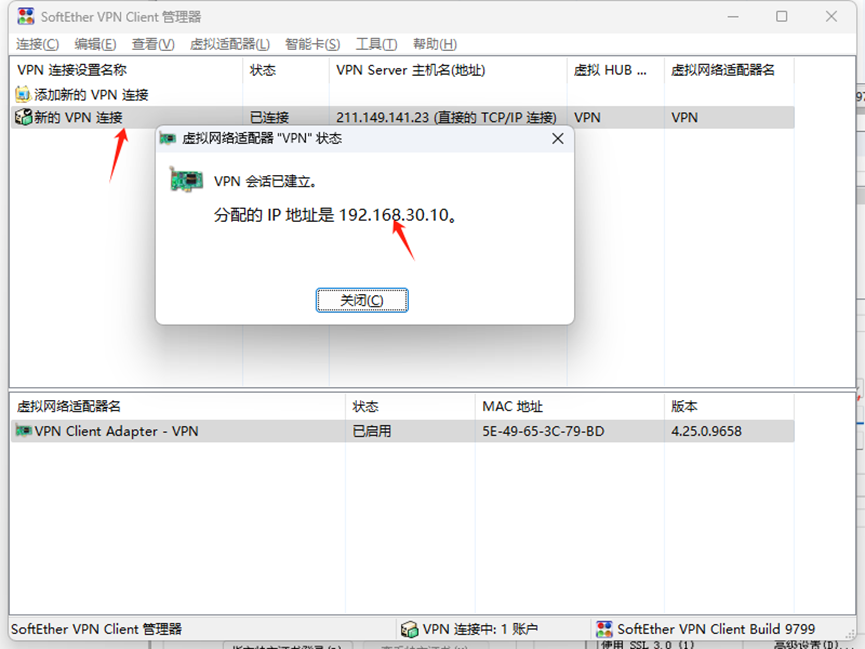865x649 pixels.
Task: Click the 虚拟 HUB column header
Action: click(615, 70)
